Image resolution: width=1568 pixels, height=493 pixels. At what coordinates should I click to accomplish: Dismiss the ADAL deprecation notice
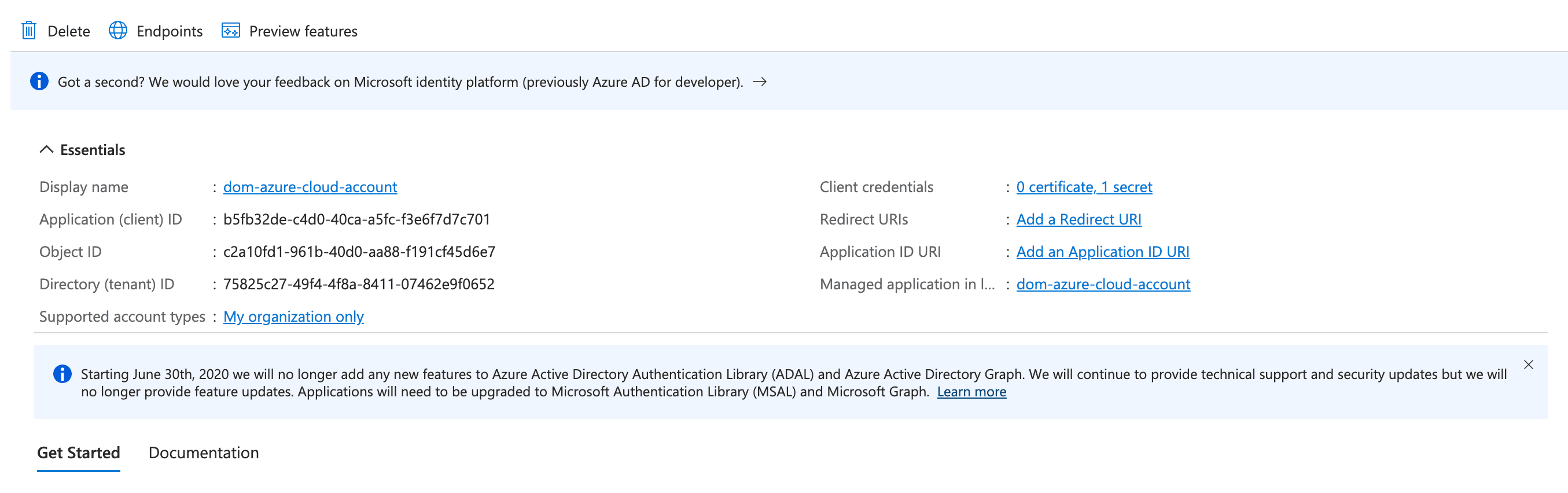[x=1529, y=365]
